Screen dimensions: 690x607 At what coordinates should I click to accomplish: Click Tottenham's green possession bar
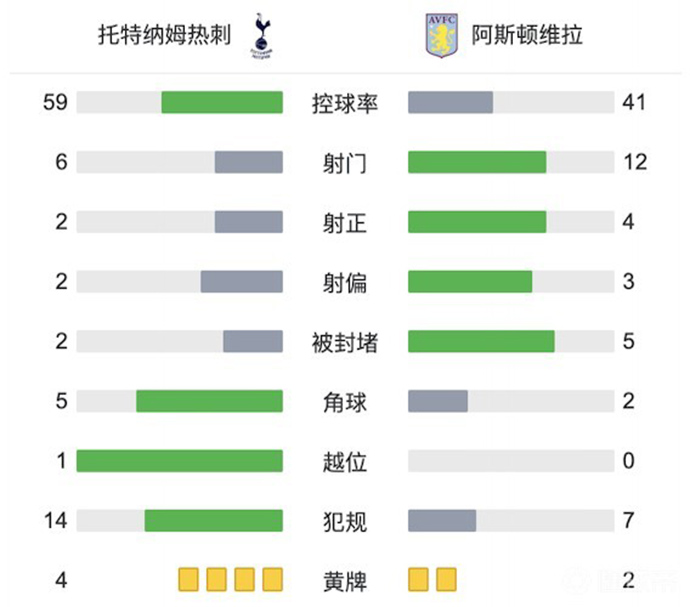point(222,103)
